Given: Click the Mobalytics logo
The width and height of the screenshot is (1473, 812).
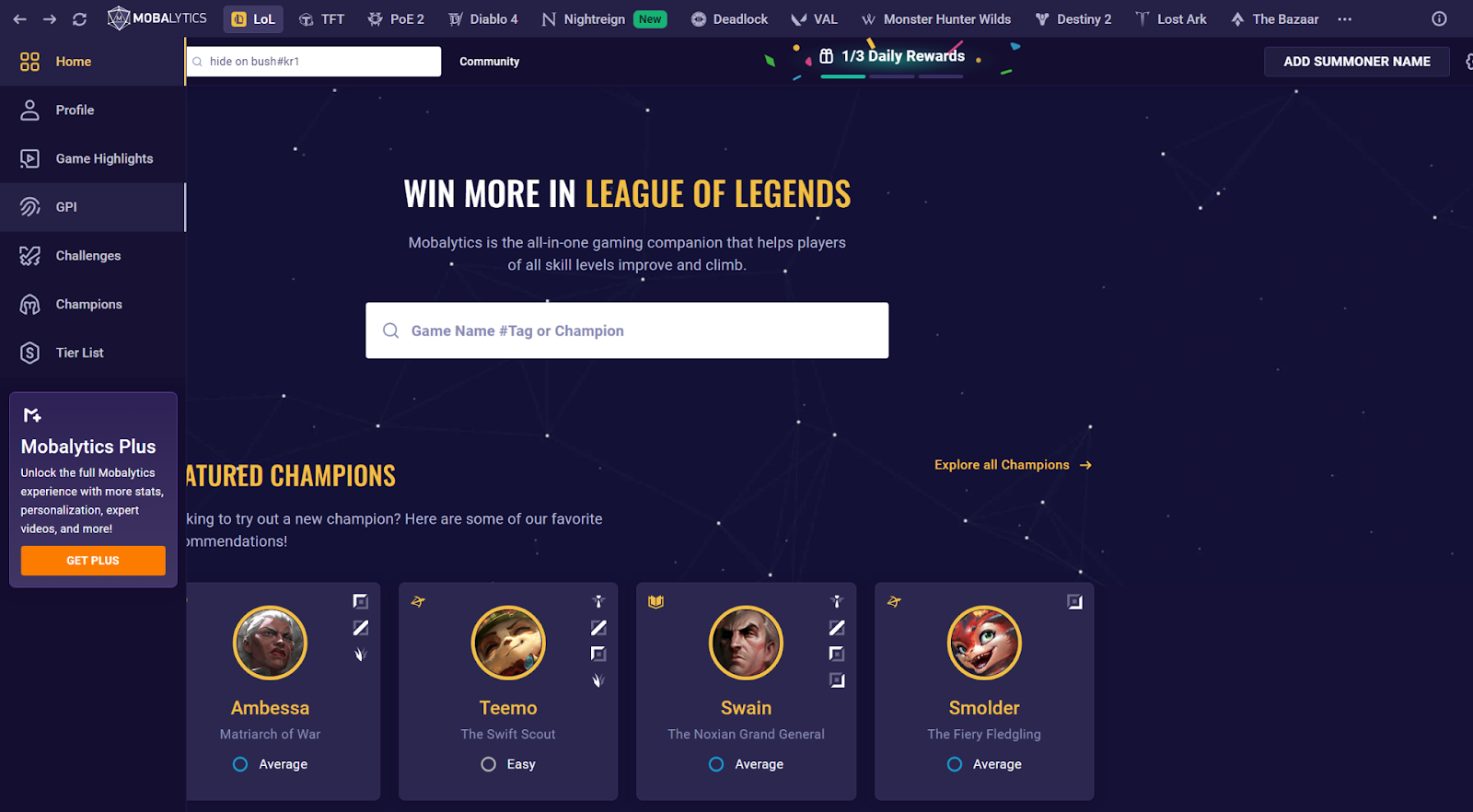Looking at the screenshot, I should point(157,18).
